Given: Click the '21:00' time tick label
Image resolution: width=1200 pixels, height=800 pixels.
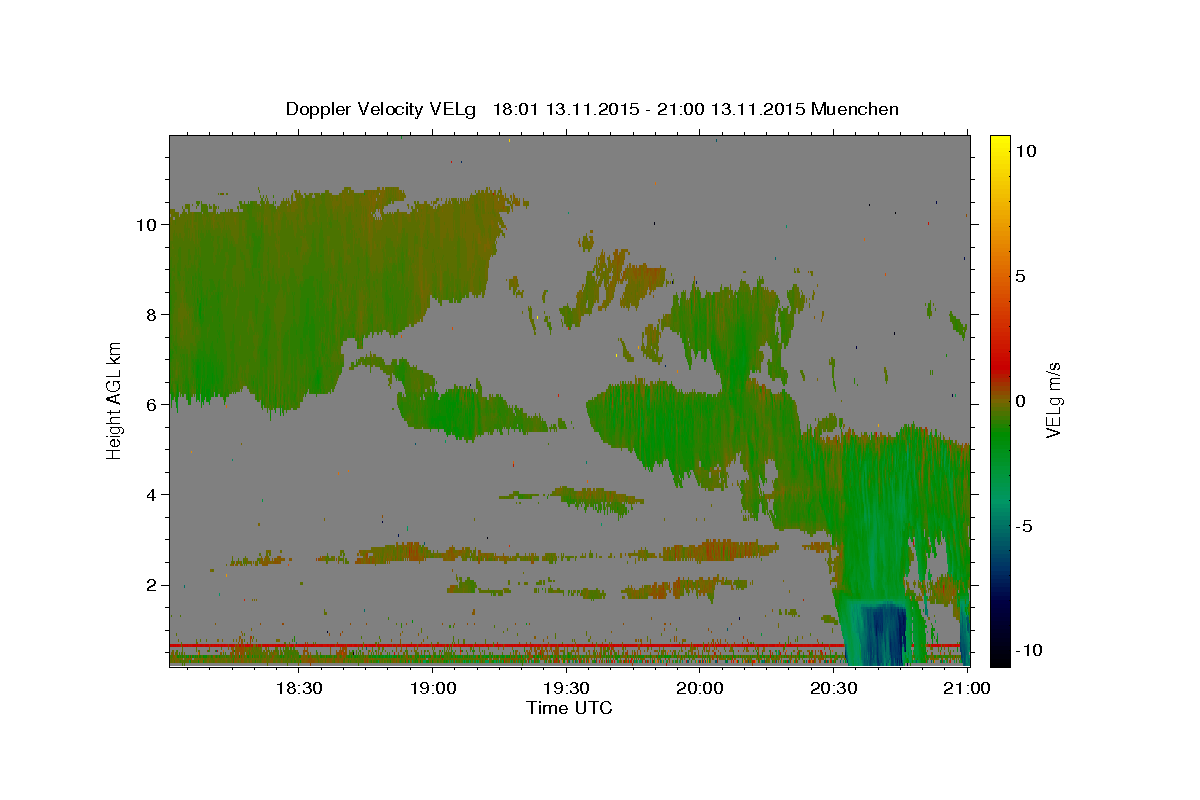Looking at the screenshot, I should coord(967,688).
